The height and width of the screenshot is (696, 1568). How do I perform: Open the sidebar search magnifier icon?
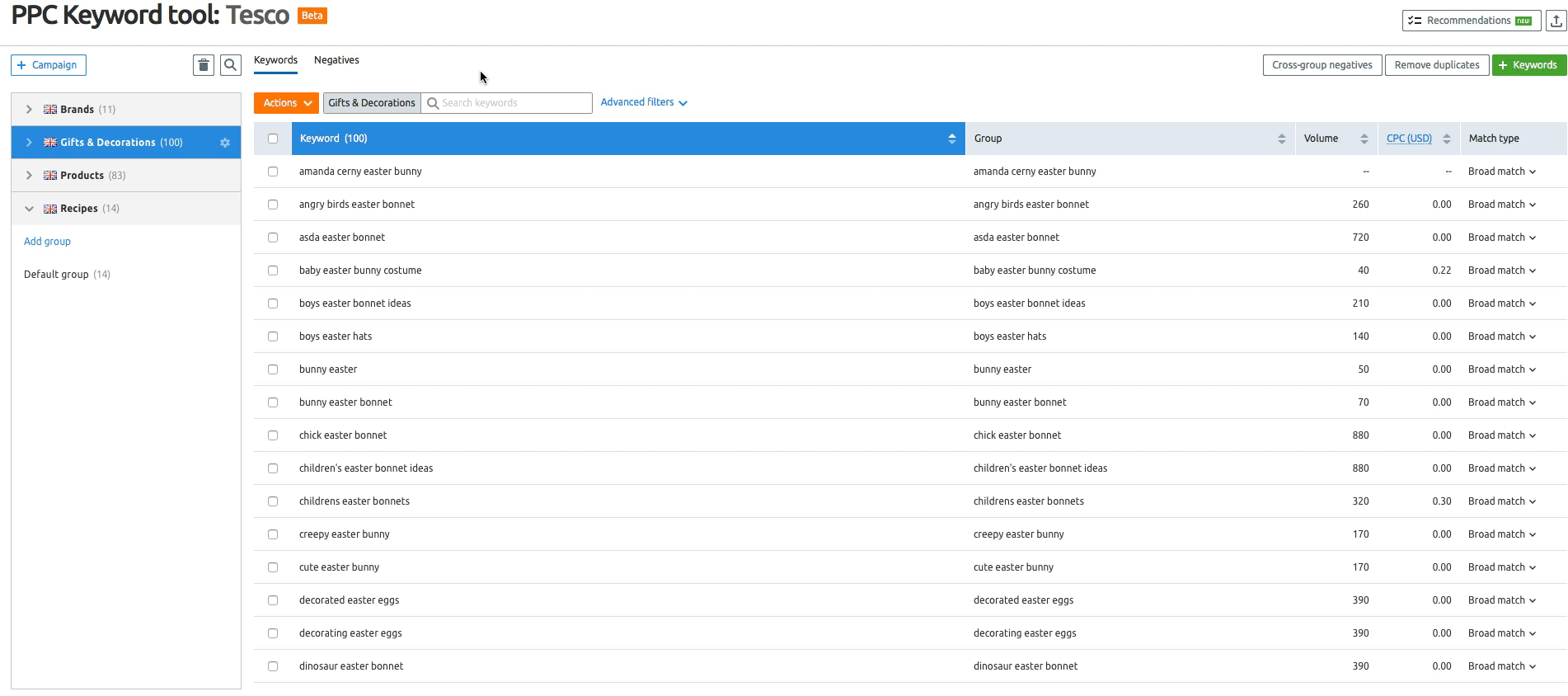(x=231, y=65)
